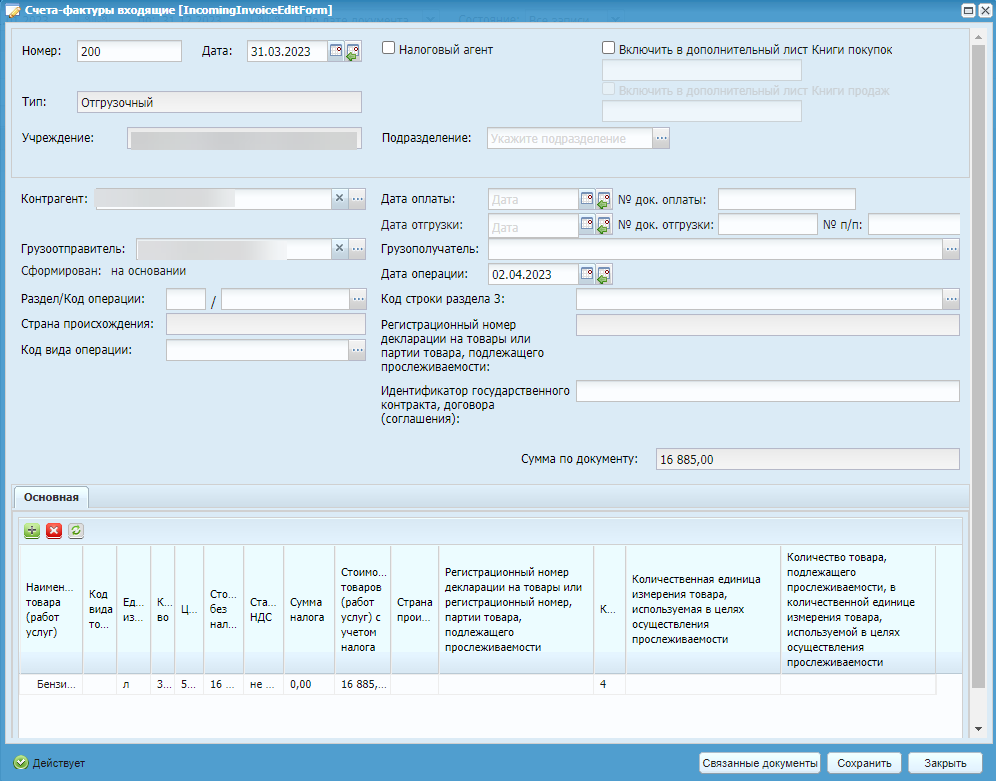Open calendar for Дата оплаты
Viewport: 996px width, 781px height.
tap(587, 199)
